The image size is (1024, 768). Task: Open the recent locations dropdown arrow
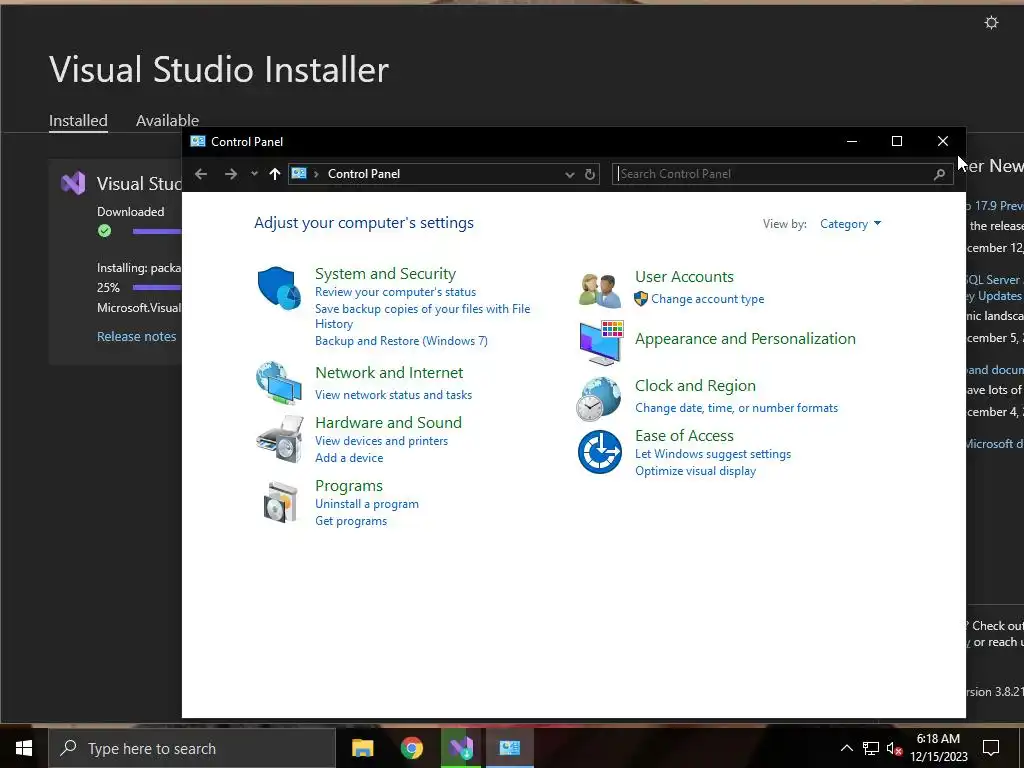[x=254, y=174]
